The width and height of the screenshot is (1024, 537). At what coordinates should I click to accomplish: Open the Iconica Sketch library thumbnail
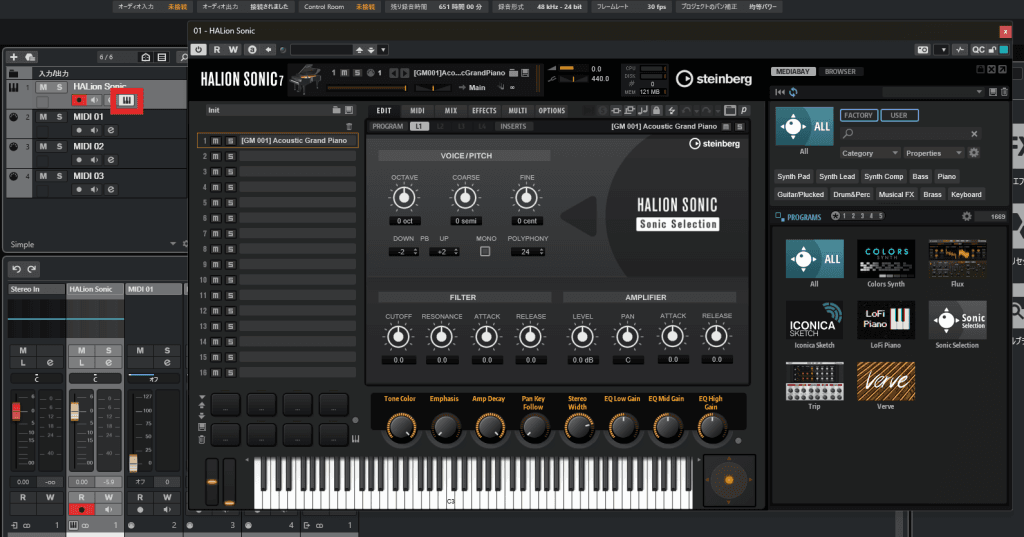click(x=814, y=320)
